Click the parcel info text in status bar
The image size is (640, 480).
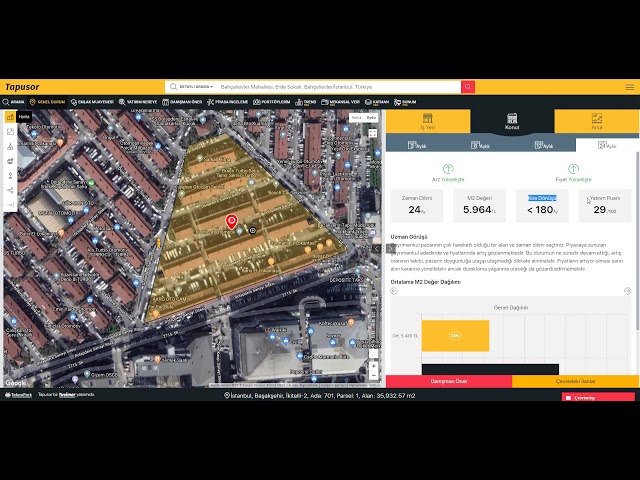(x=320, y=396)
